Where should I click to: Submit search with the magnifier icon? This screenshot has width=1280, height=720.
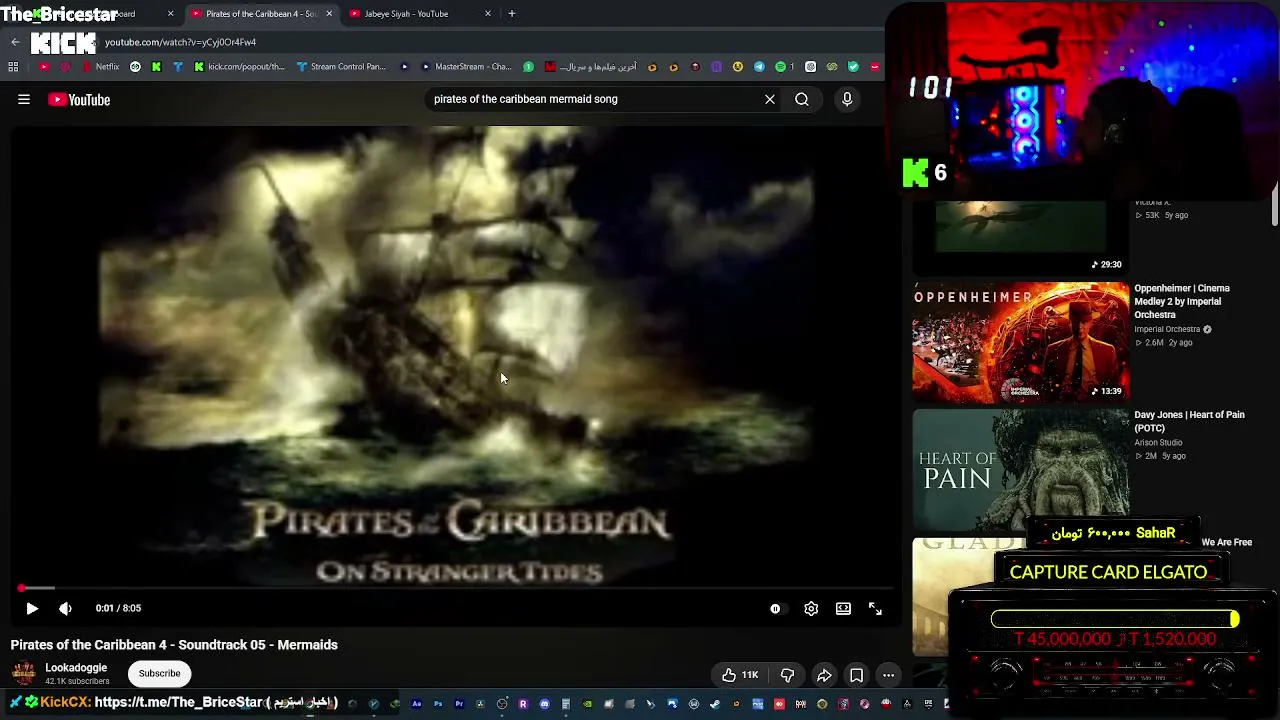click(802, 99)
